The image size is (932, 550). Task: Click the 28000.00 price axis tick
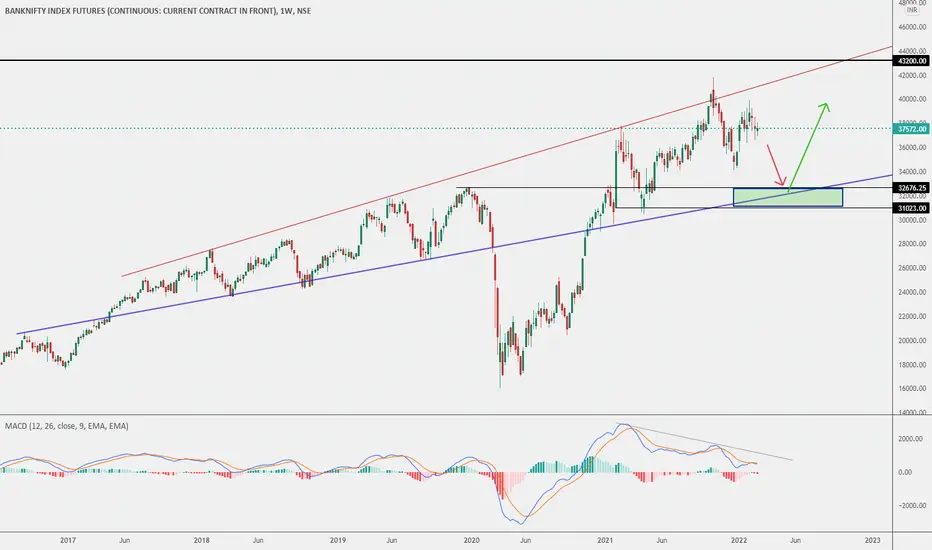click(912, 244)
